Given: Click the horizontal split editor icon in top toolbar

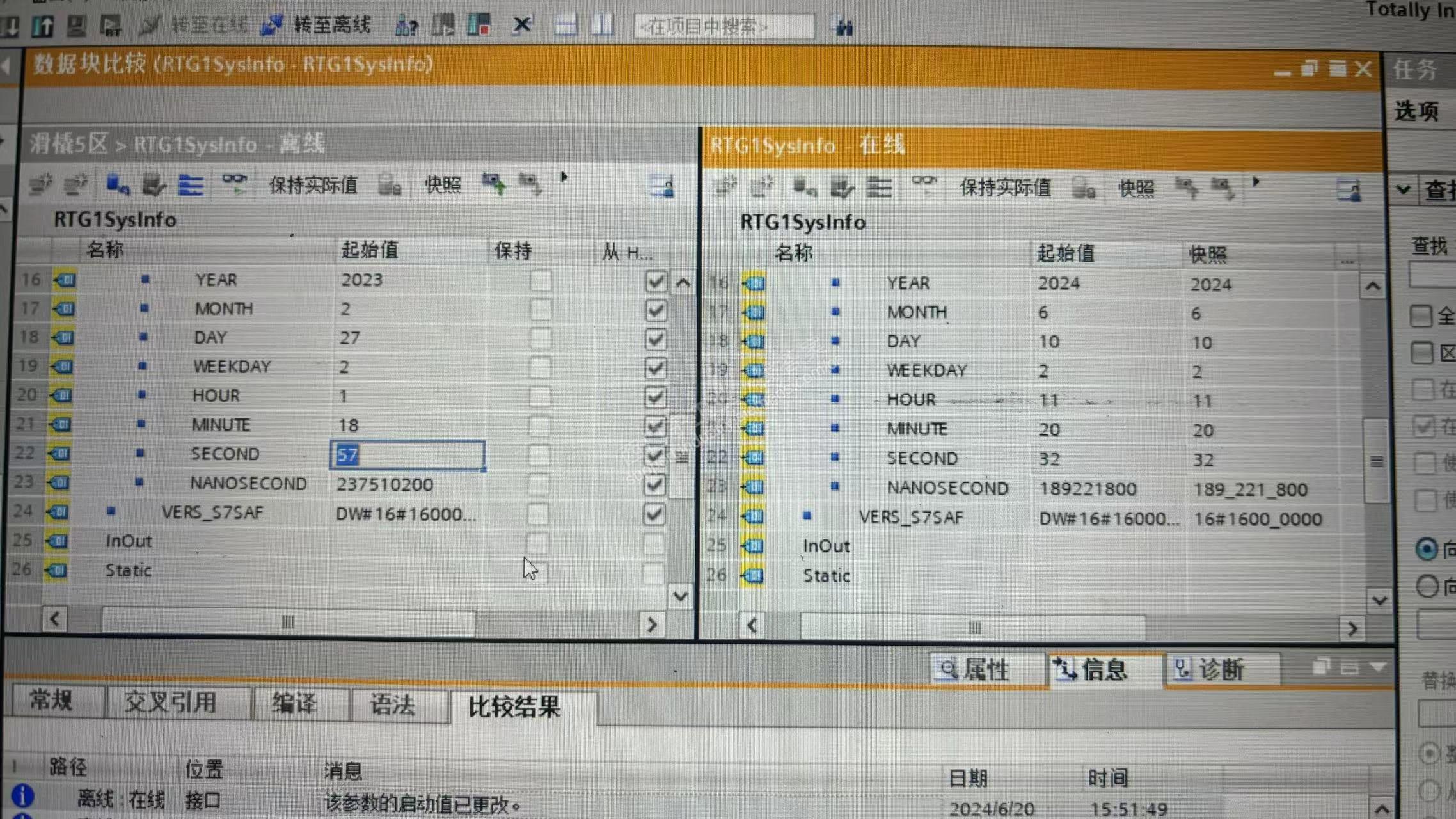Looking at the screenshot, I should click(566, 26).
